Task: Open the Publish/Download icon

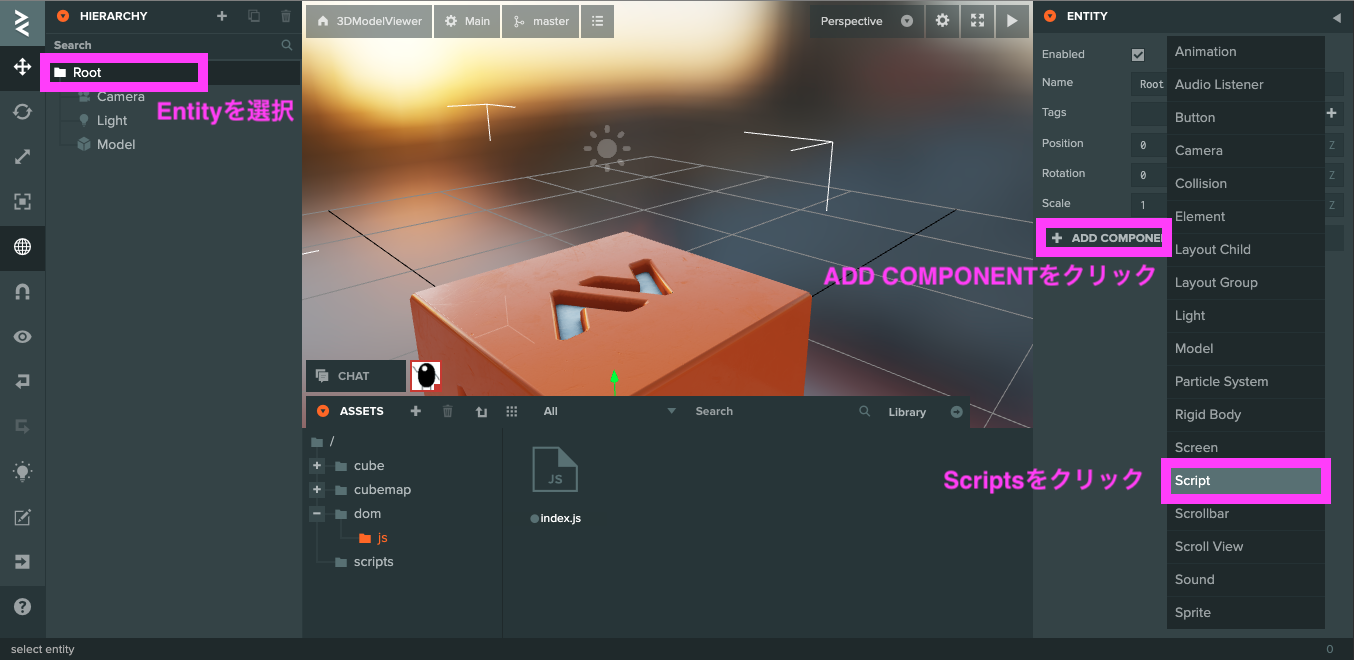Action: coord(22,562)
